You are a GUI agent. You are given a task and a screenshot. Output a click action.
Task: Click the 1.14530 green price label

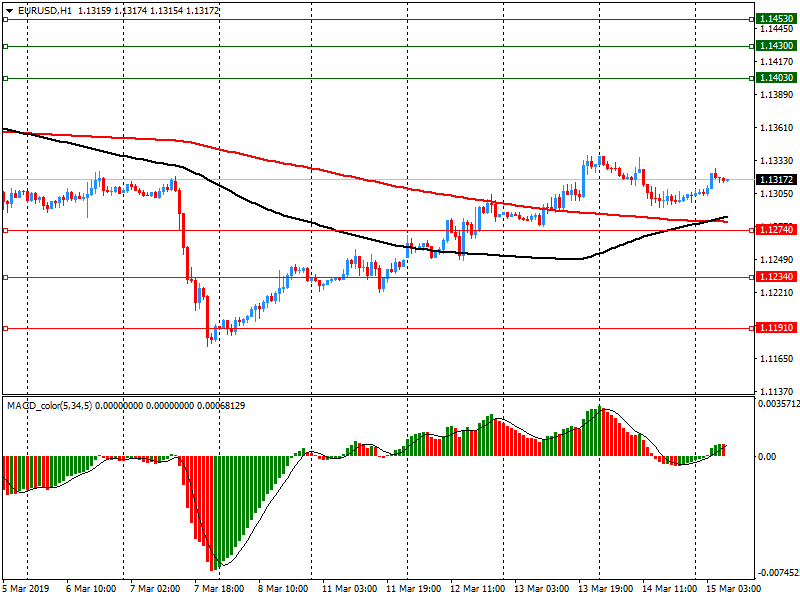point(776,19)
